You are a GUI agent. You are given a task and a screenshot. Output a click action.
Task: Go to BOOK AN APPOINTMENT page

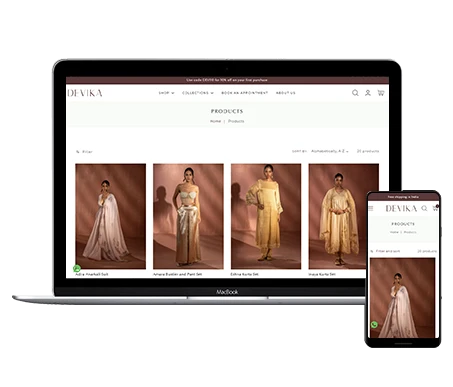pyautogui.click(x=245, y=93)
